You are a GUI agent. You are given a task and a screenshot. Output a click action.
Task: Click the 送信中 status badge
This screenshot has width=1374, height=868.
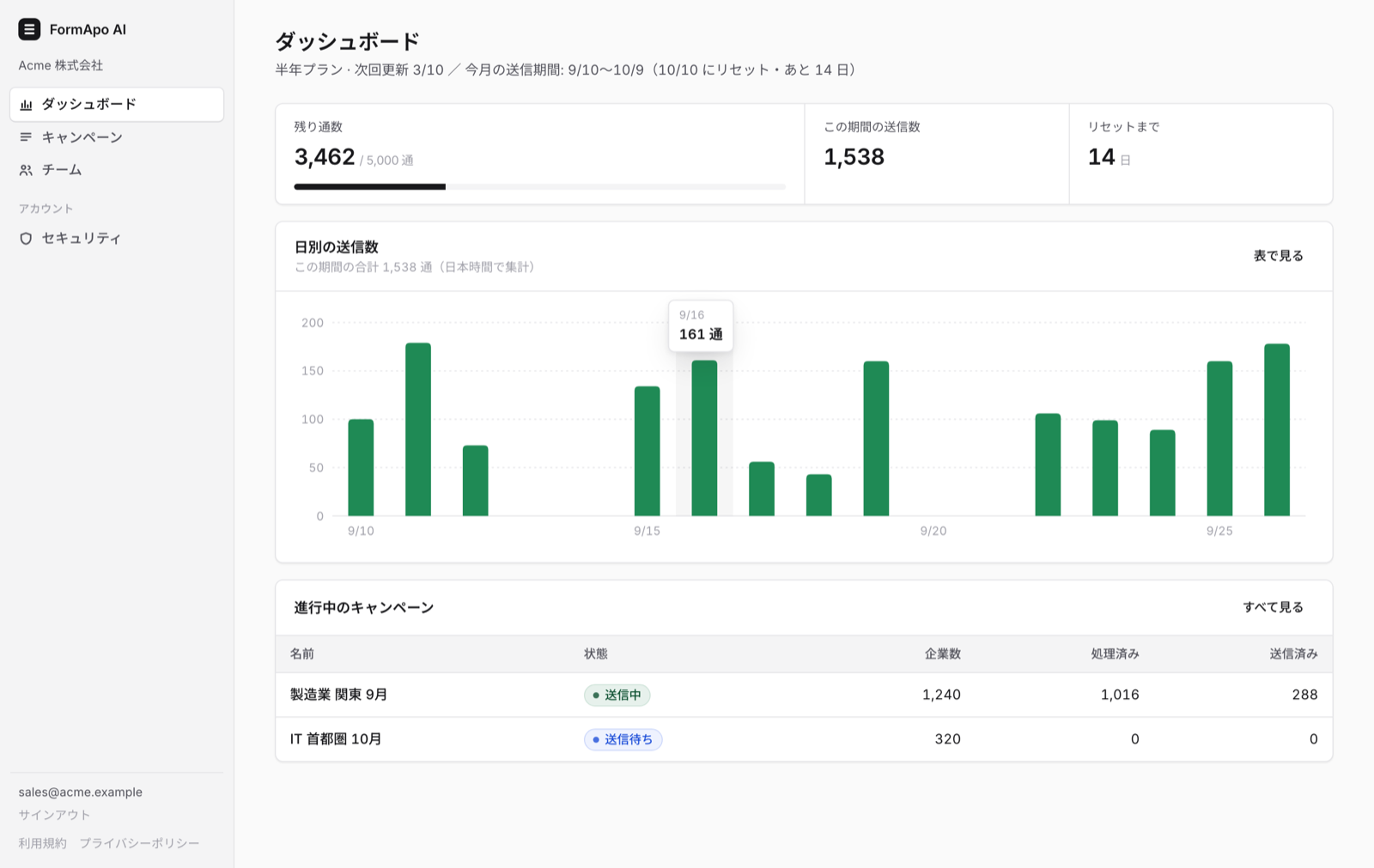[x=617, y=695]
